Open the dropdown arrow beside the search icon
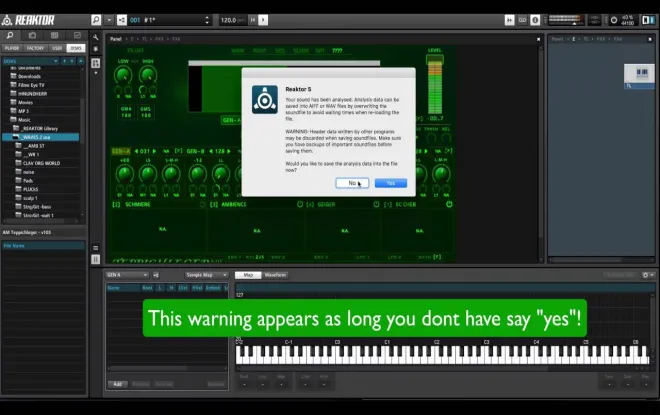This screenshot has height=415, width=660. pos(109,20)
